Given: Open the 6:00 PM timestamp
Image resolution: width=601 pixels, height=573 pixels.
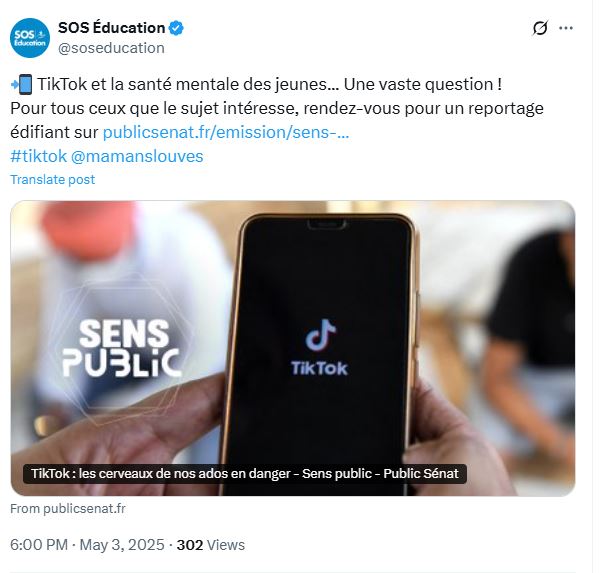Looking at the screenshot, I should click(x=39, y=545).
